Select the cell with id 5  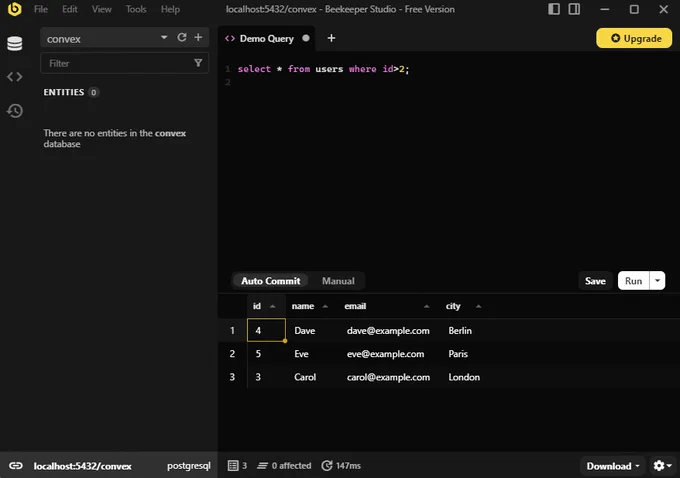pos(266,354)
